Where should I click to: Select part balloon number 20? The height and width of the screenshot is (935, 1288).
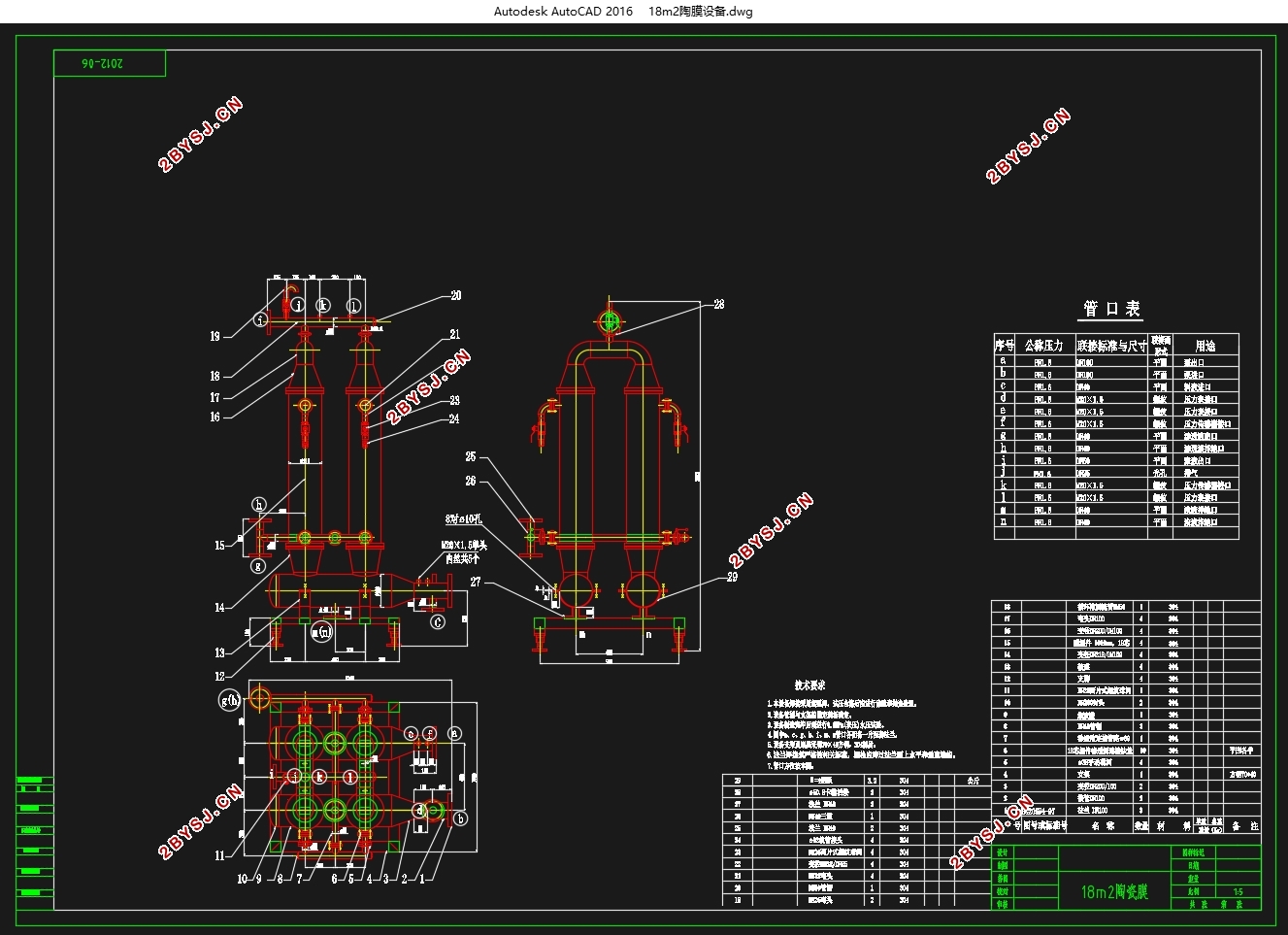[x=456, y=295]
